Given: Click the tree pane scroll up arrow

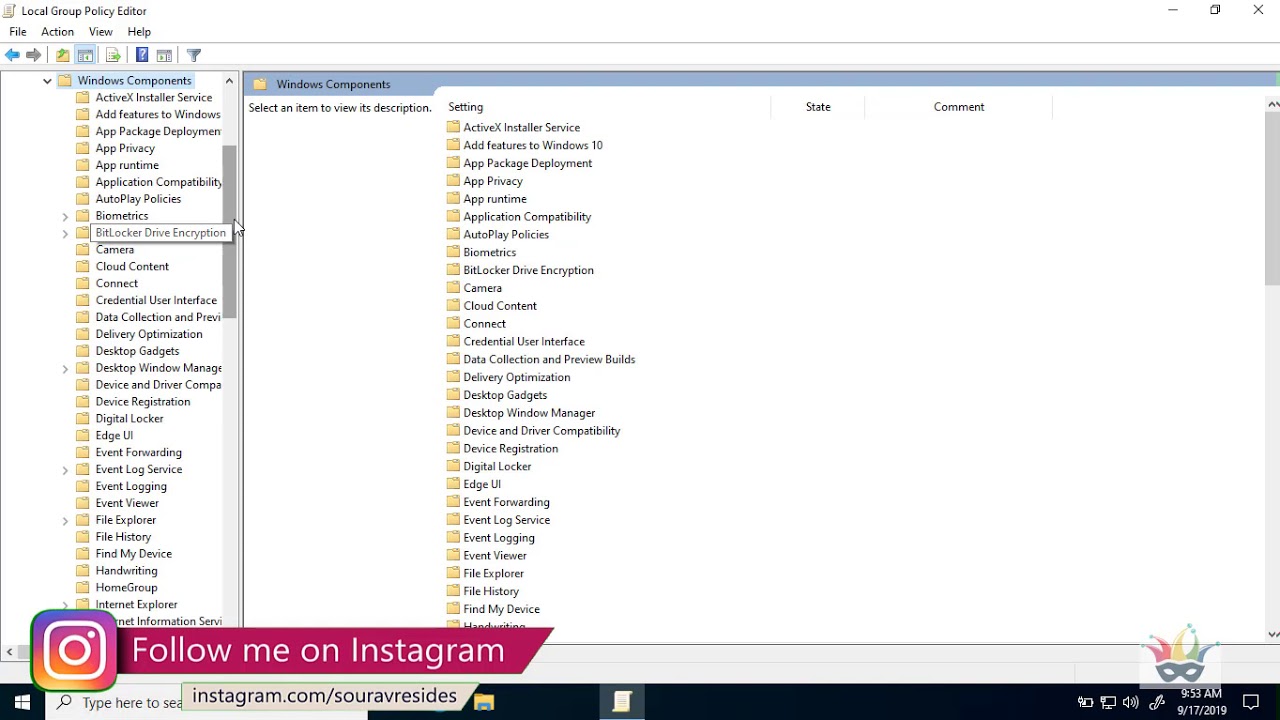Looking at the screenshot, I should [229, 80].
